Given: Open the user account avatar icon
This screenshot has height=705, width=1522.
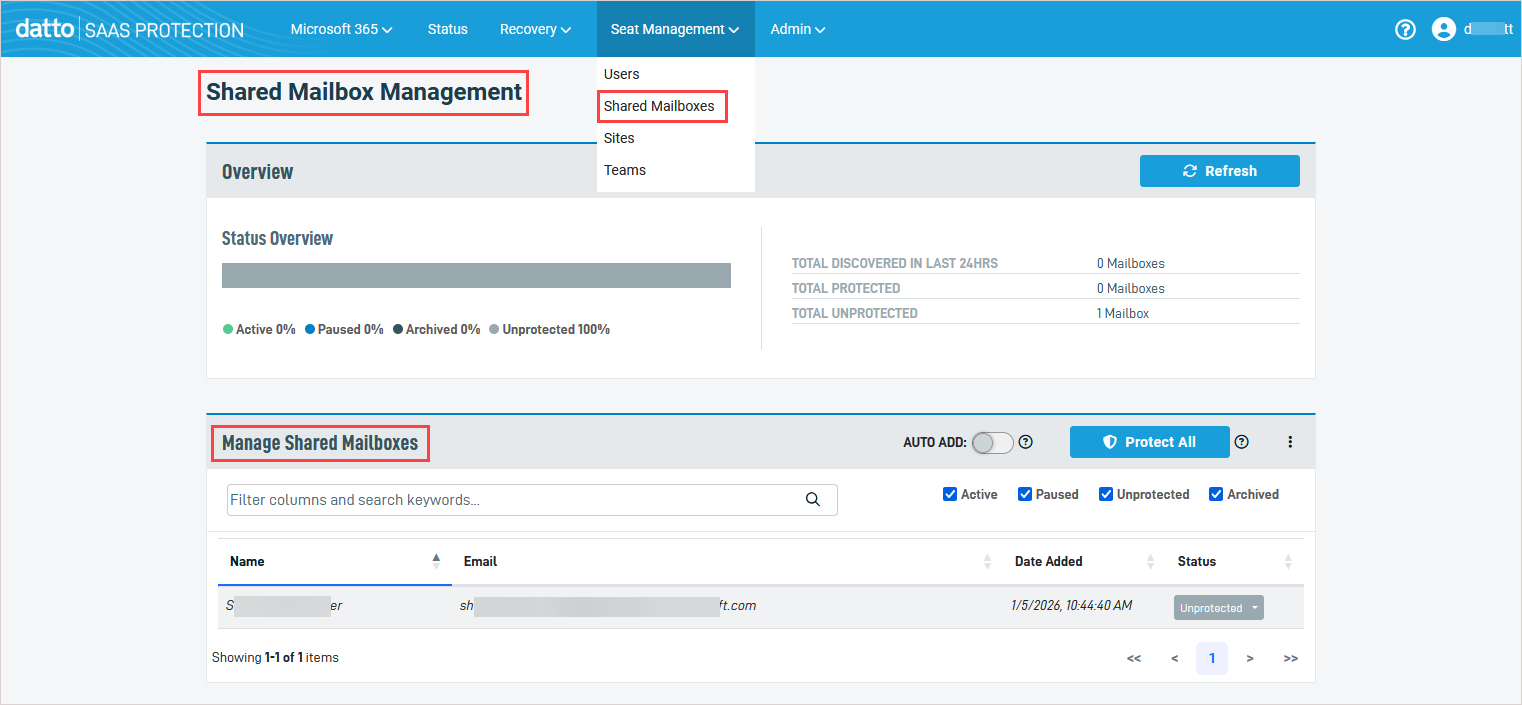Looking at the screenshot, I should (x=1443, y=29).
